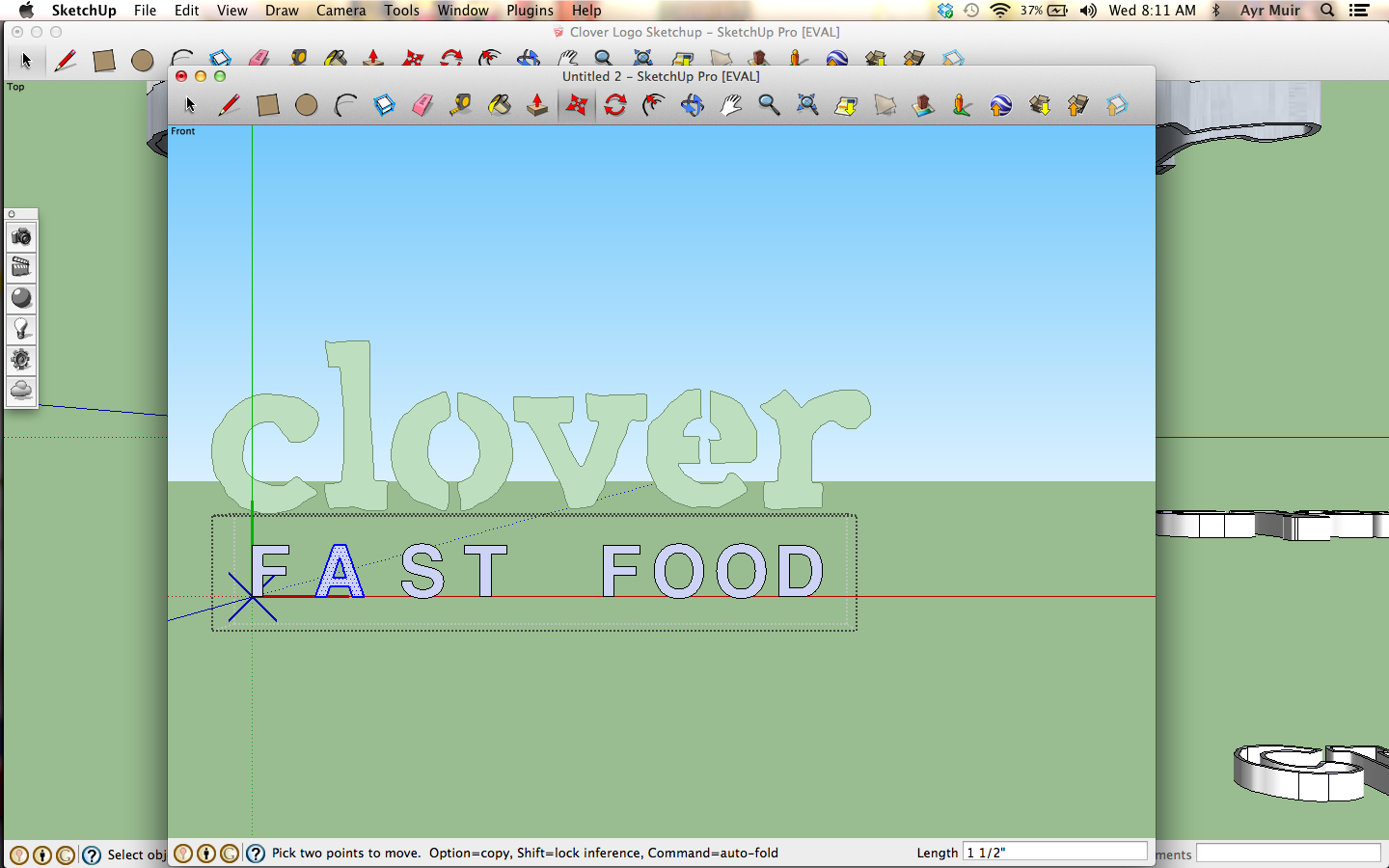1389x868 pixels.
Task: Select the arrow tool in Clover Logo Sketchup window
Action: coord(26,61)
